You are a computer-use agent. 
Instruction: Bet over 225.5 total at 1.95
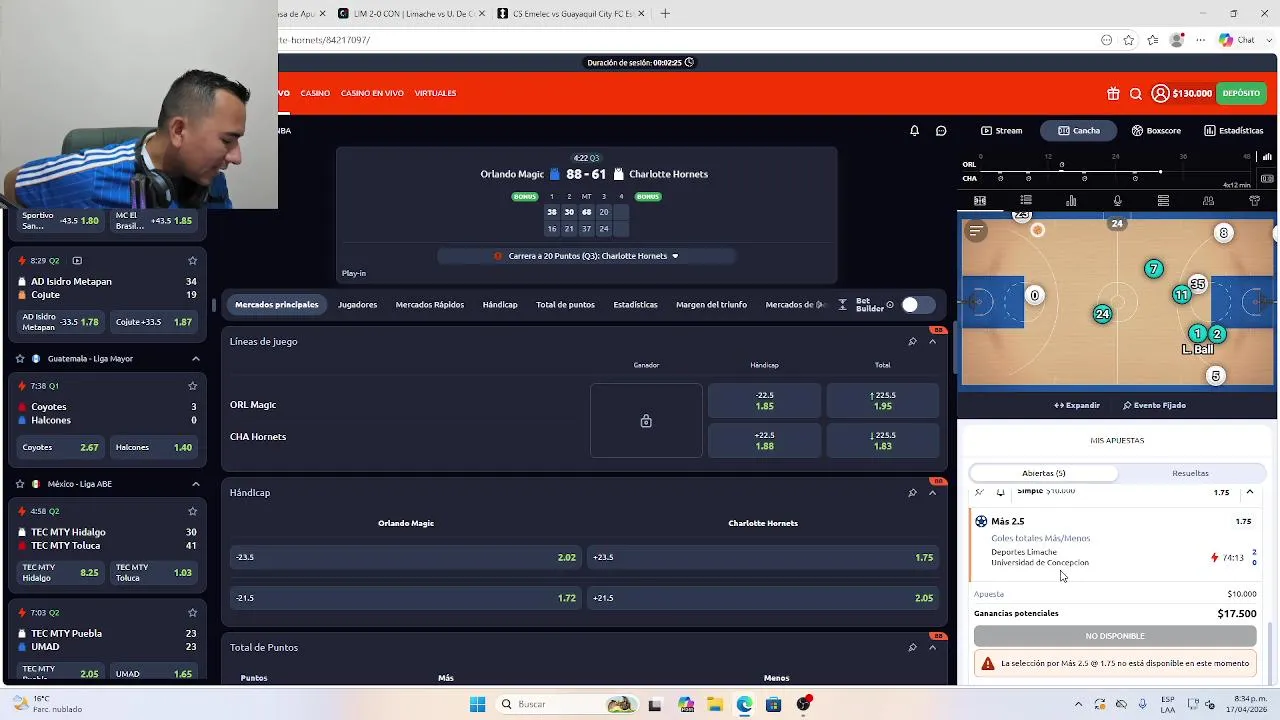[x=883, y=401]
